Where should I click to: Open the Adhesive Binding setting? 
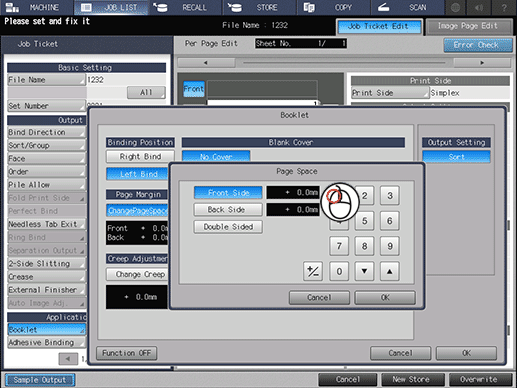pyautogui.click(x=46, y=343)
